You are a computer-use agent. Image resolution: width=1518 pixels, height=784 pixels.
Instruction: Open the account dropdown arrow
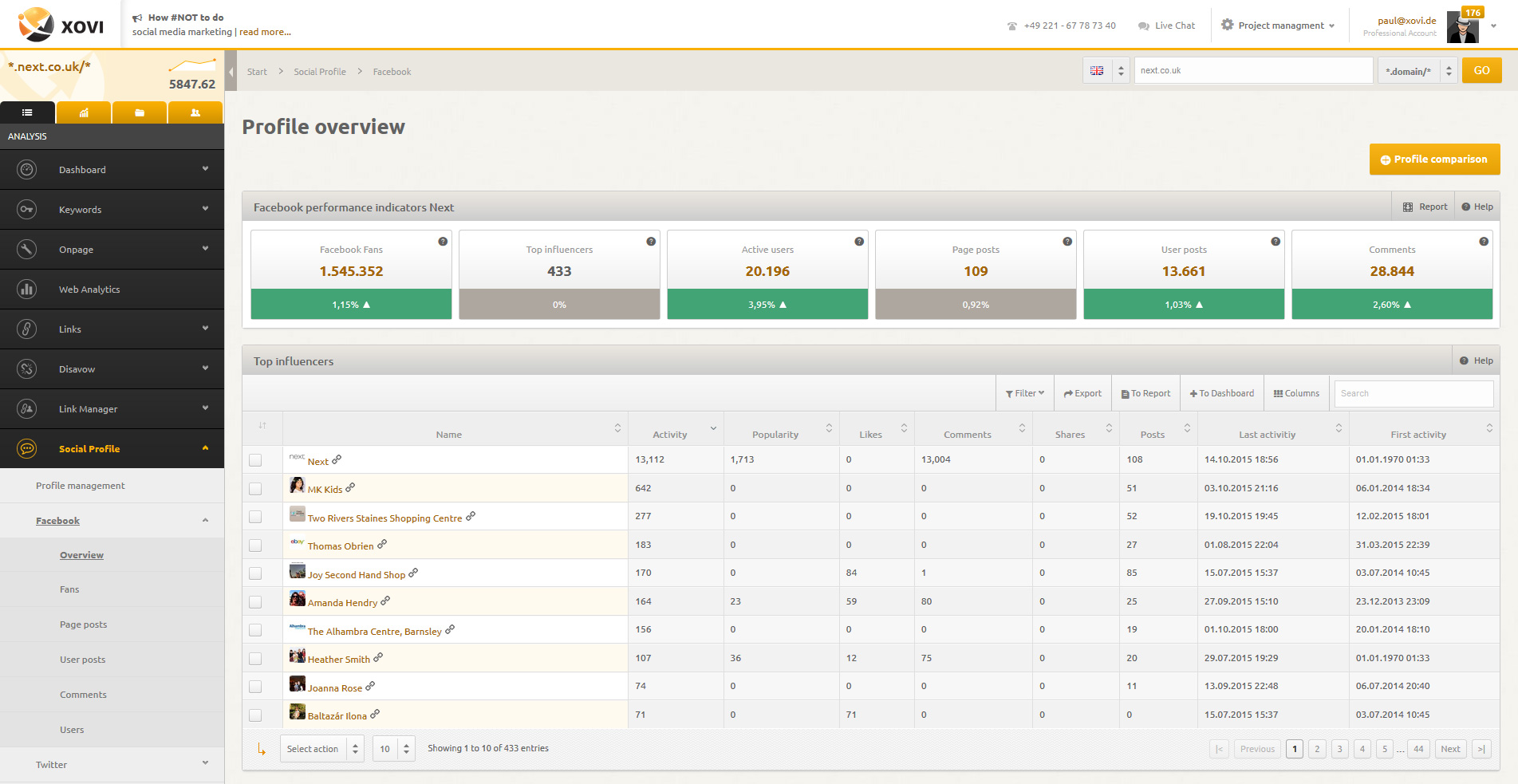click(1493, 26)
